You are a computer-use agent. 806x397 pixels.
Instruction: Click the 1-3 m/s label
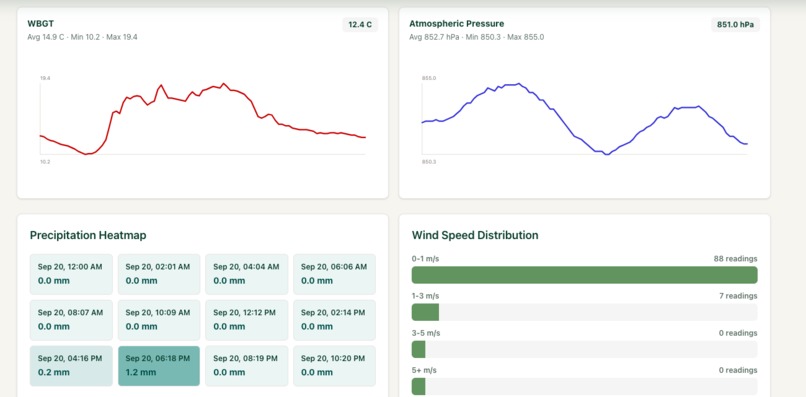(x=425, y=296)
